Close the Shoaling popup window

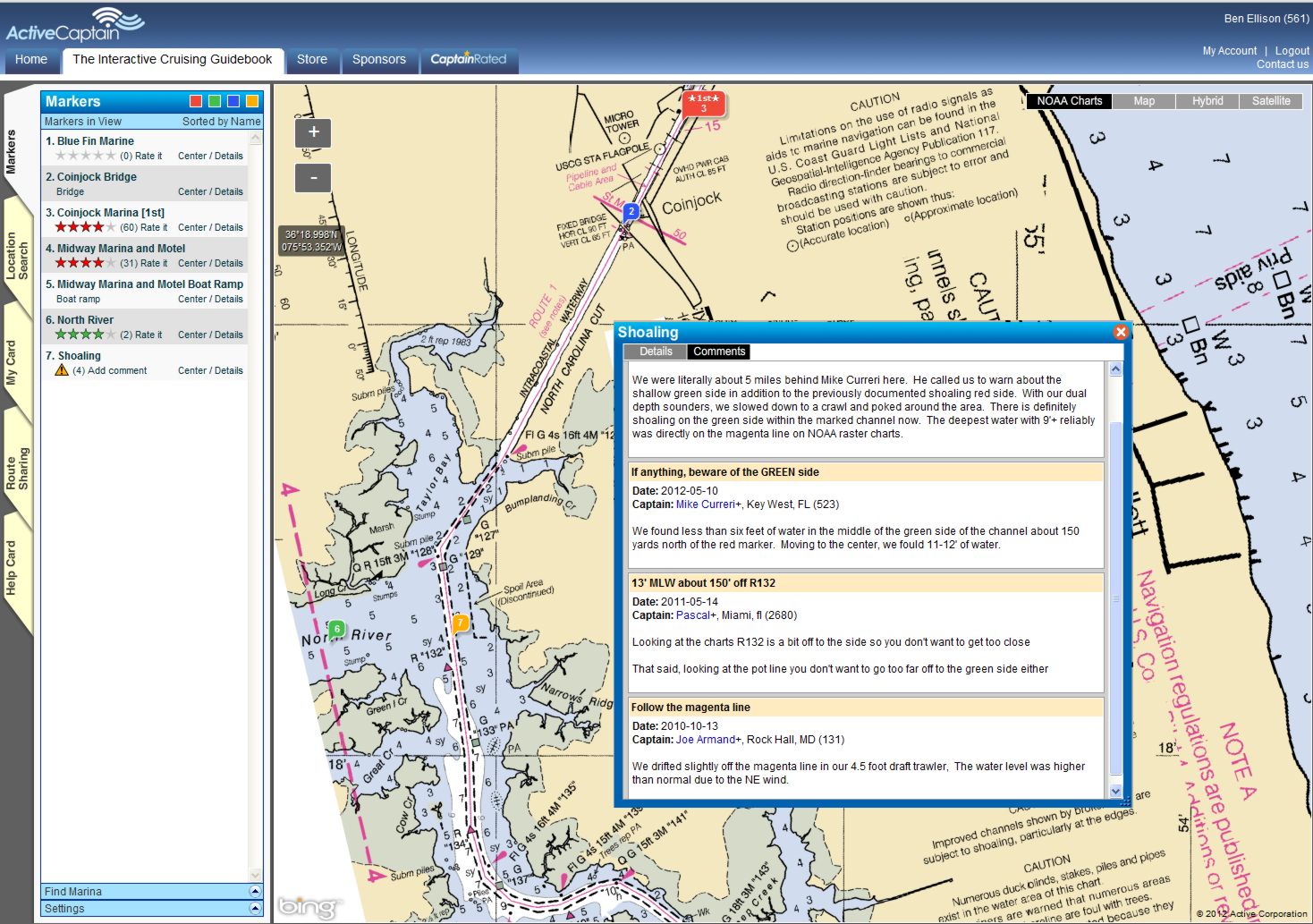1120,332
